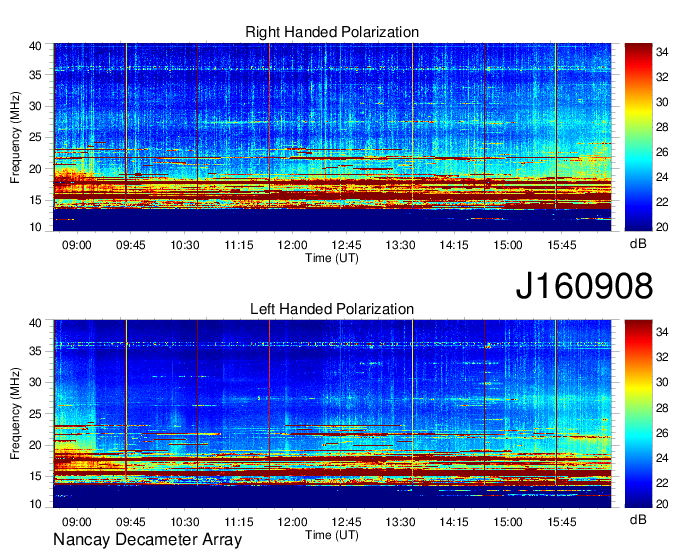
Task: Click the 15:45 time tick of the right-handed plot
Action: pos(562,245)
